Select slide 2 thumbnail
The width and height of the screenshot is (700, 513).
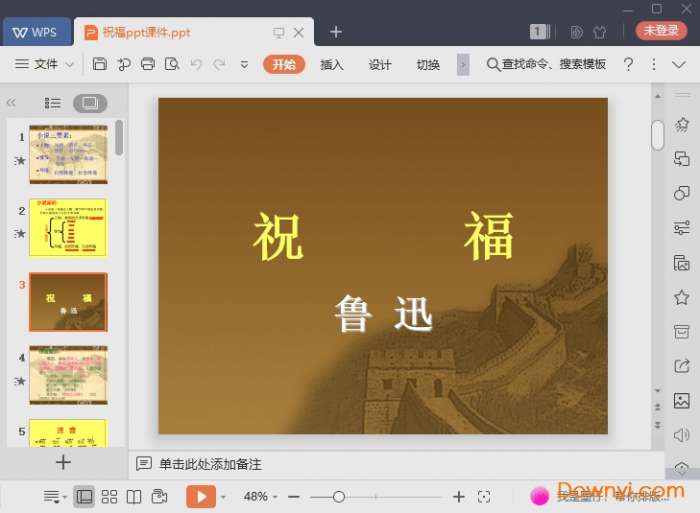click(68, 228)
